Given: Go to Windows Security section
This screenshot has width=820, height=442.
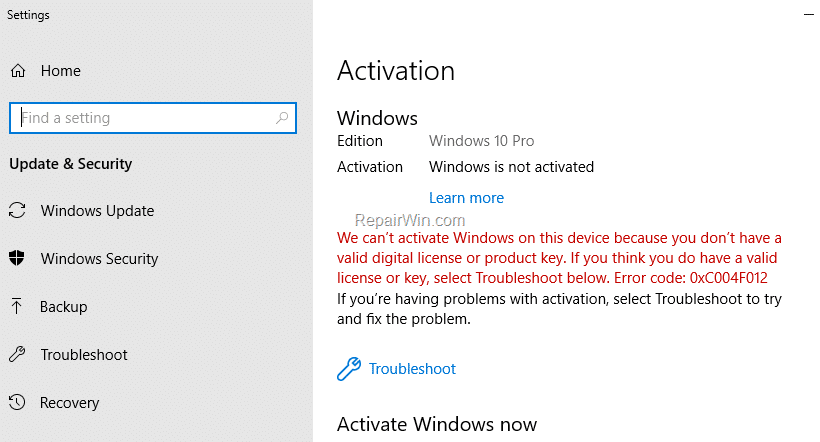Looking at the screenshot, I should 99,258.
